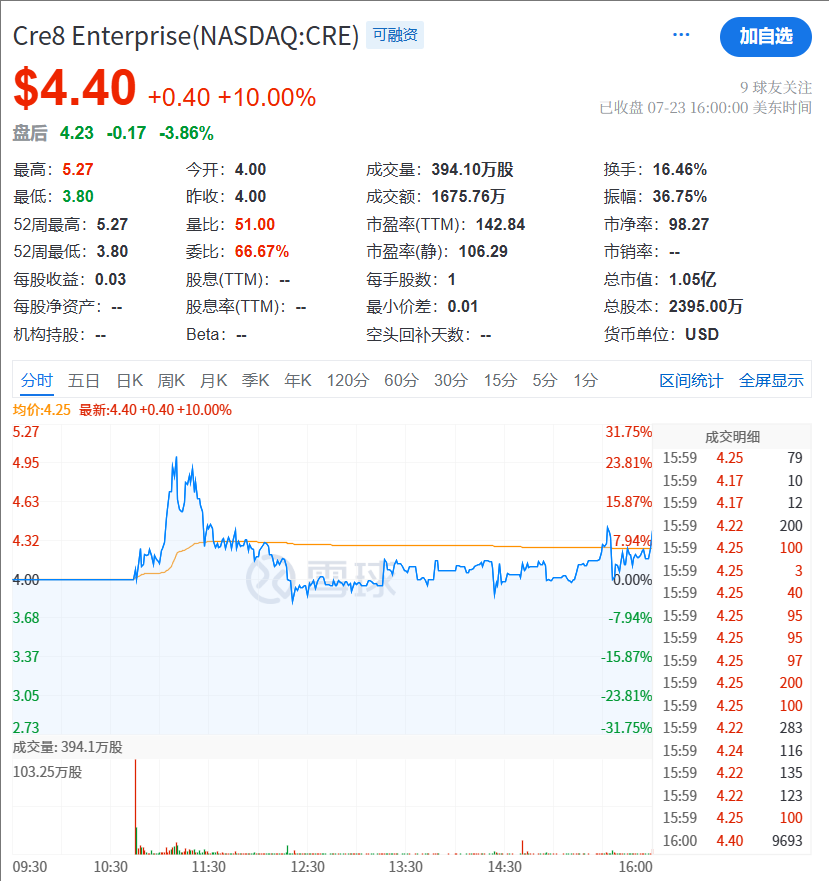Image resolution: width=829 pixels, height=881 pixels.
Task: Select the 15:59 trade of 79 shares
Action: (x=732, y=458)
